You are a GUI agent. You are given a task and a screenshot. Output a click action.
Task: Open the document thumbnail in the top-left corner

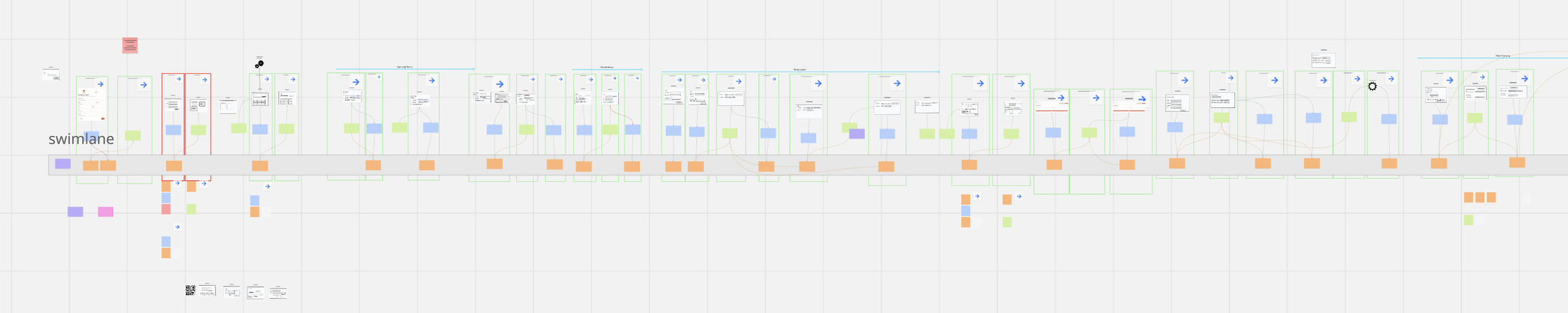coord(51,74)
